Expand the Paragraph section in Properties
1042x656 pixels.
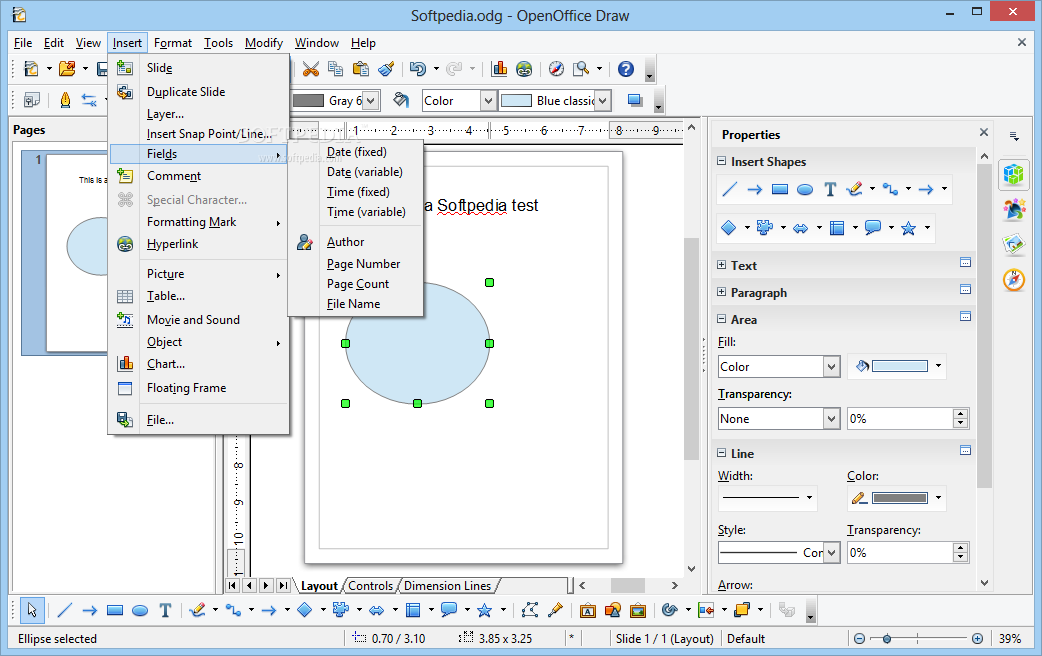click(x=722, y=292)
